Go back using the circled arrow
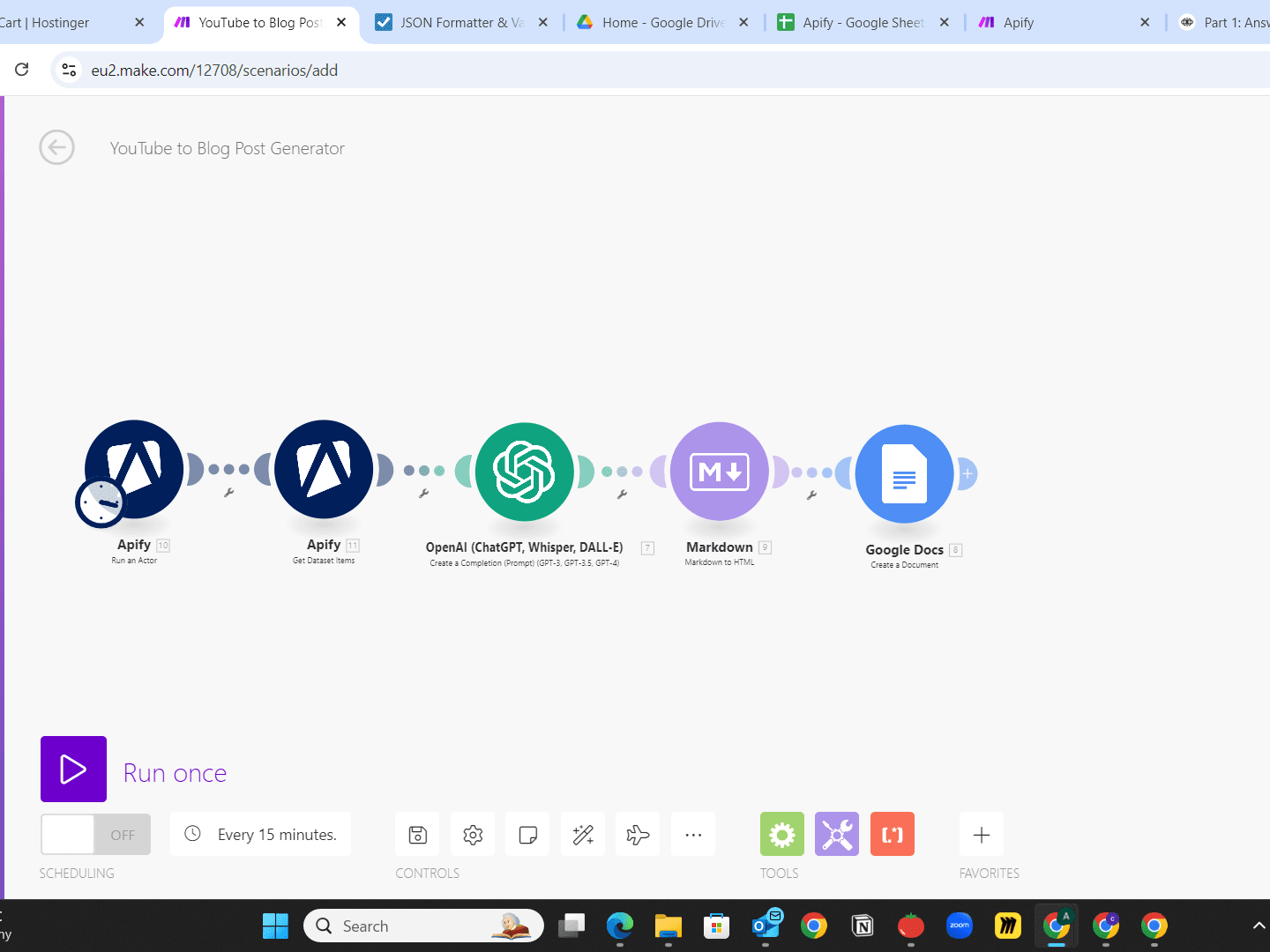This screenshot has height=952, width=1270. (57, 147)
